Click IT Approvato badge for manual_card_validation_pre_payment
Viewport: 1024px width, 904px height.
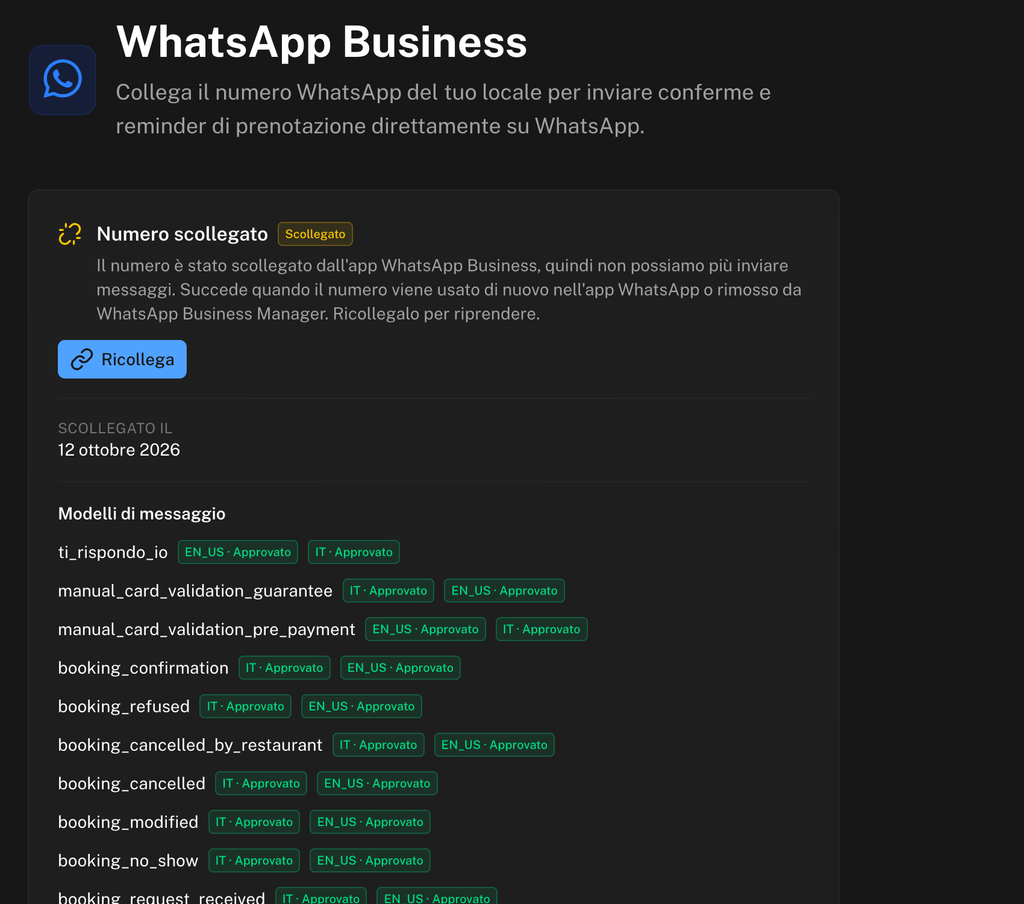tap(541, 629)
